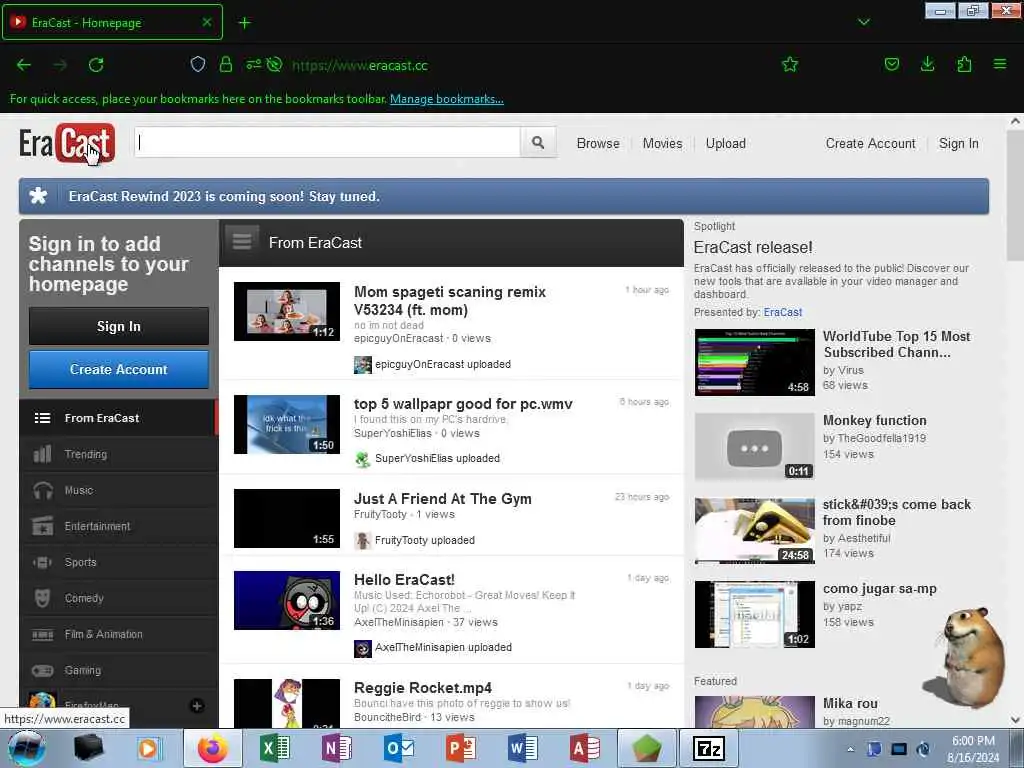Open the Monkey function thumbnail

[754, 446]
